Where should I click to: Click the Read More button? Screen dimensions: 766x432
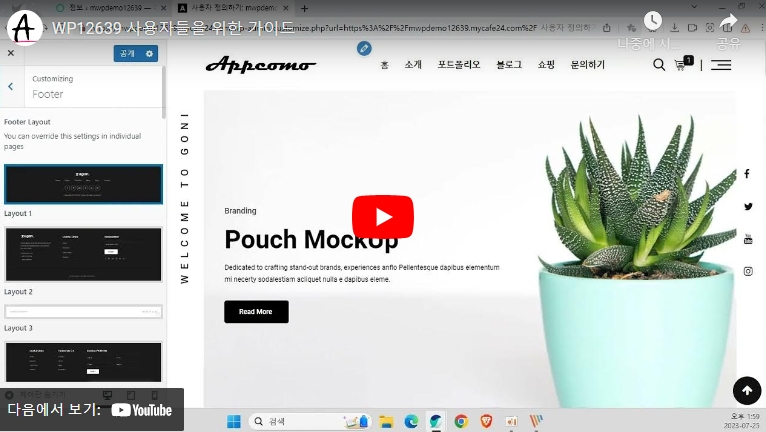point(256,312)
